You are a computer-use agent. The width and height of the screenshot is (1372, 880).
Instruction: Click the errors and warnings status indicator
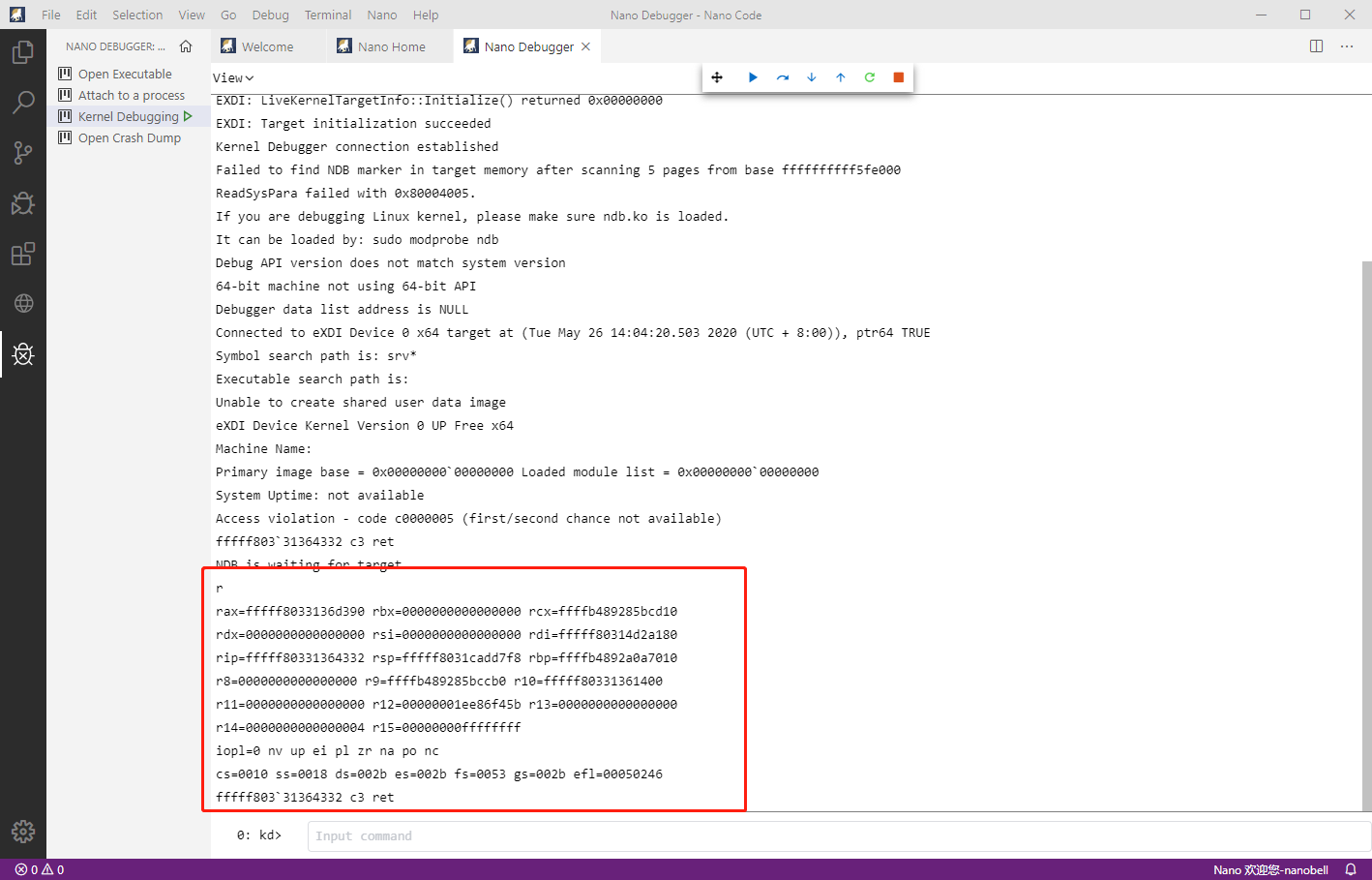click(40, 869)
